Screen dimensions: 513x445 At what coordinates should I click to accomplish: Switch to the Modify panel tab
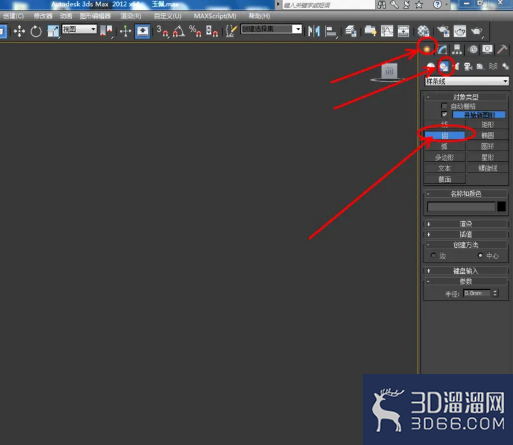(x=443, y=49)
